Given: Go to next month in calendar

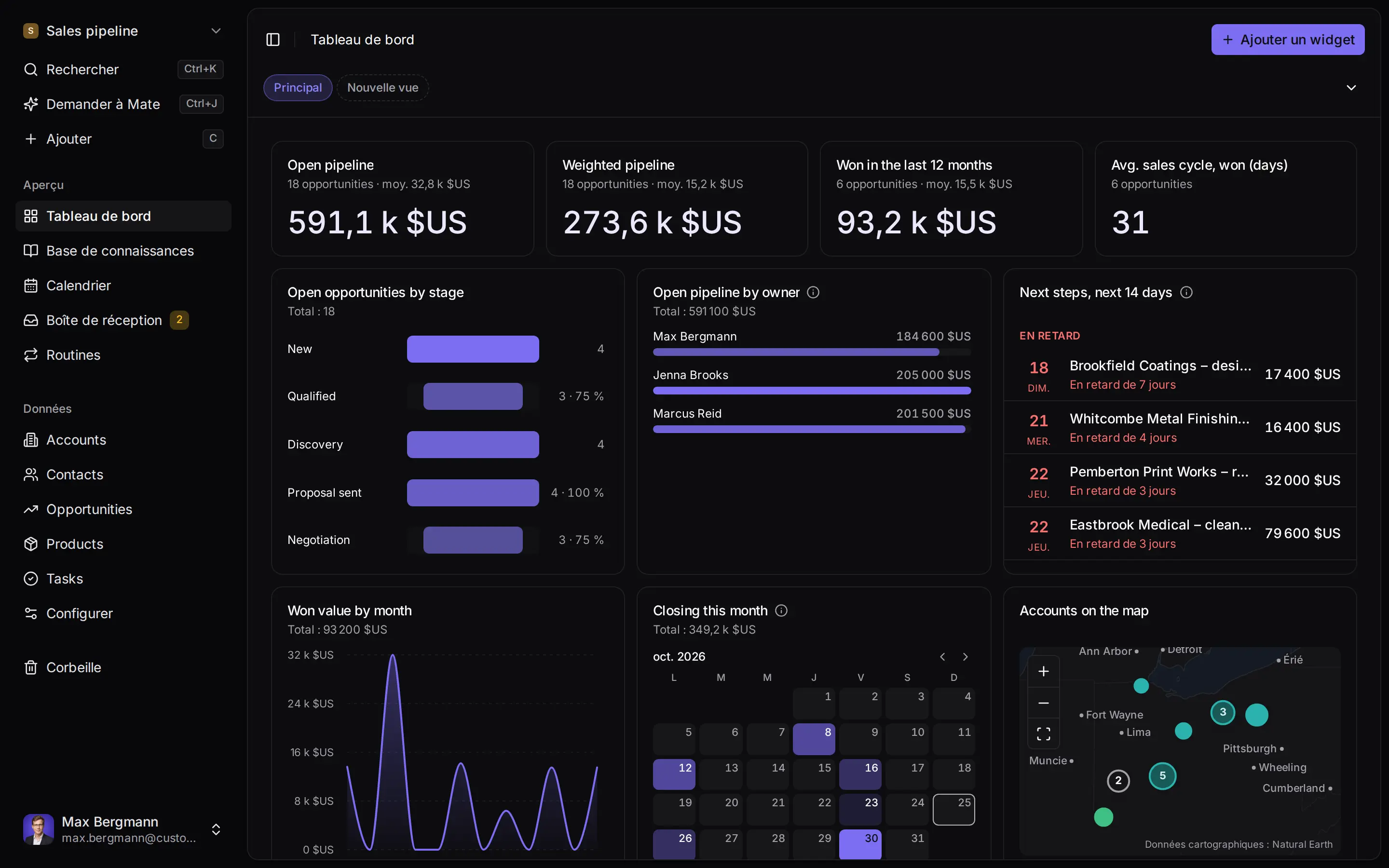Looking at the screenshot, I should 965,657.
